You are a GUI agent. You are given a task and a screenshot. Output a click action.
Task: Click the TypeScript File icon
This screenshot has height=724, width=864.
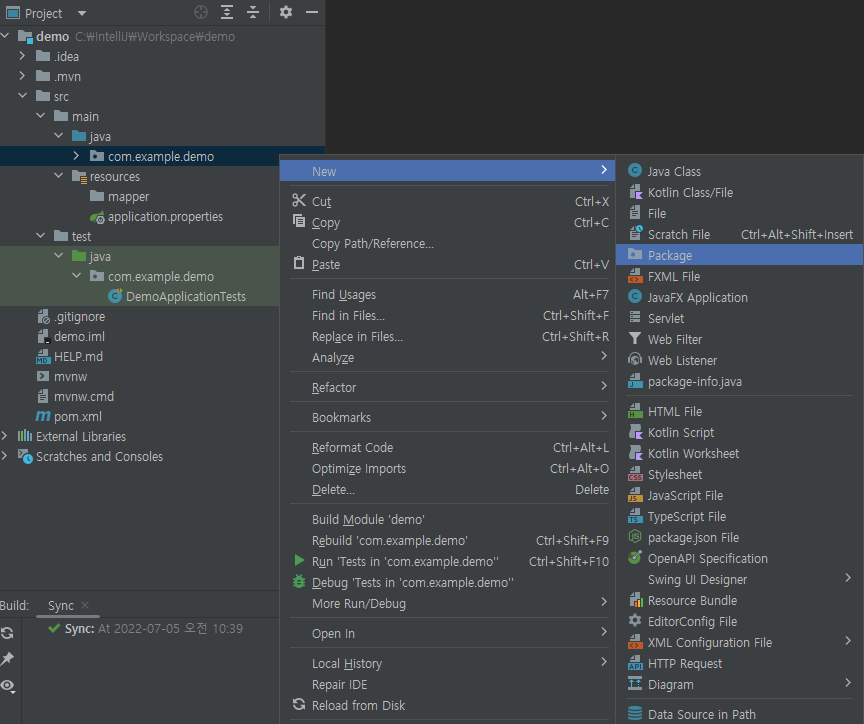tap(635, 516)
